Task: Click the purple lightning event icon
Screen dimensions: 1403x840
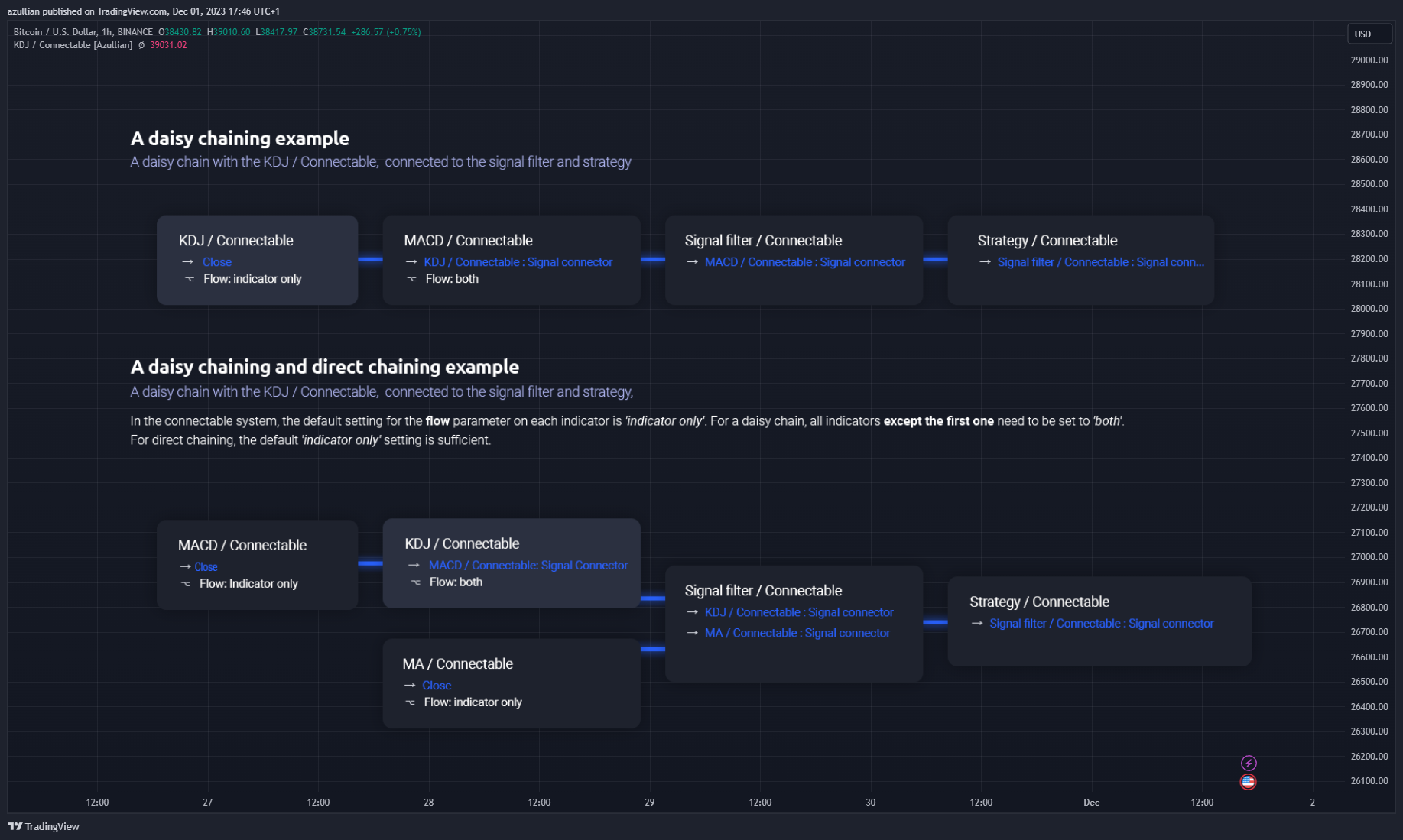Action: pyautogui.click(x=1248, y=763)
